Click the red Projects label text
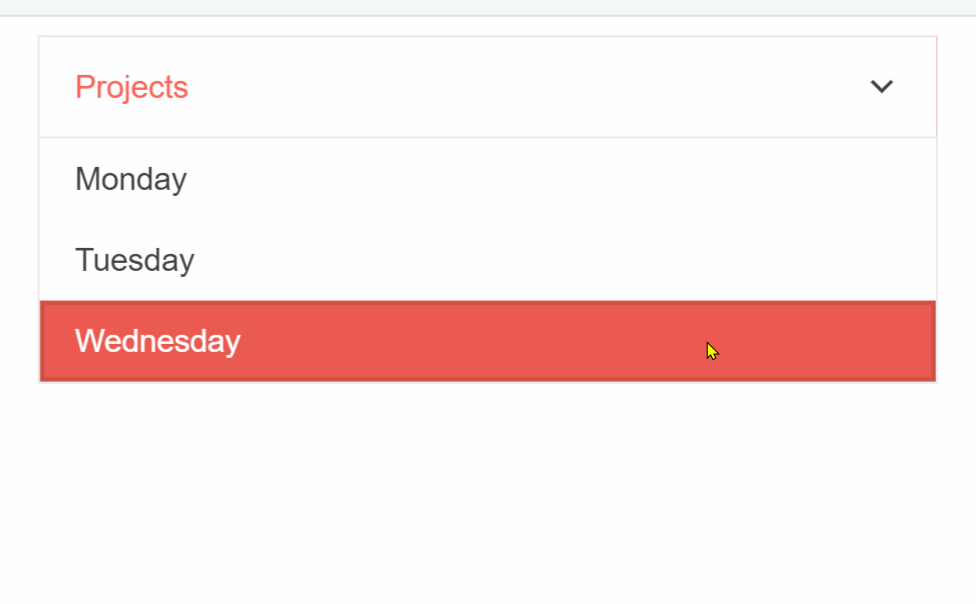Viewport: 976px width, 604px height. coord(131,87)
